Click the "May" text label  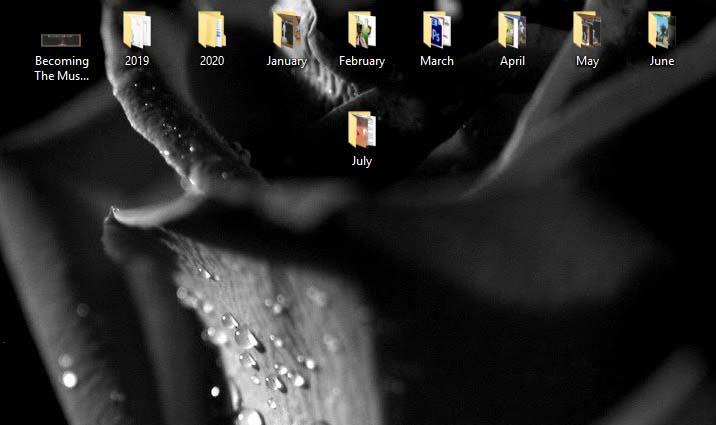point(587,61)
